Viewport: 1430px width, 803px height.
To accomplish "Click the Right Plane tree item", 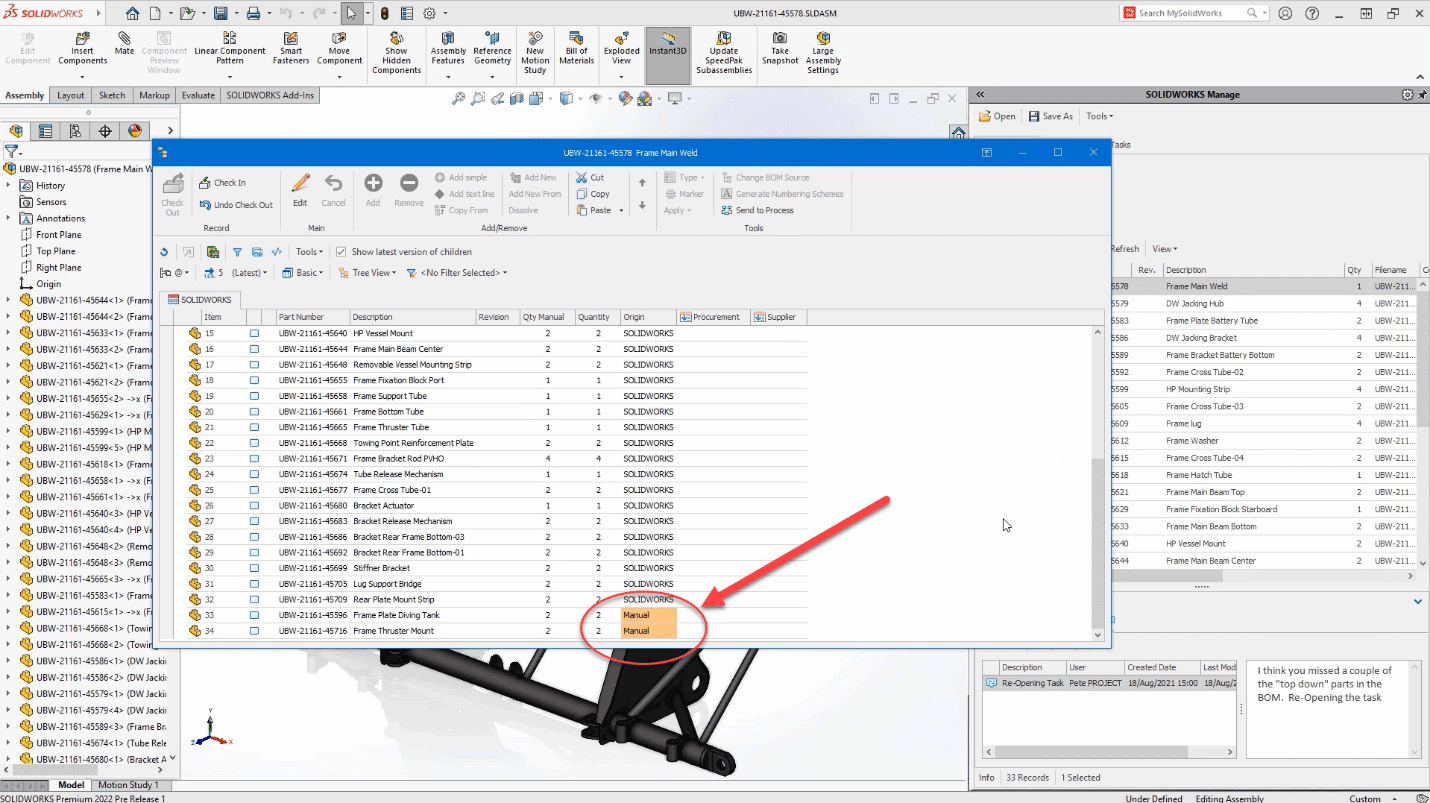I will click(x=59, y=268).
